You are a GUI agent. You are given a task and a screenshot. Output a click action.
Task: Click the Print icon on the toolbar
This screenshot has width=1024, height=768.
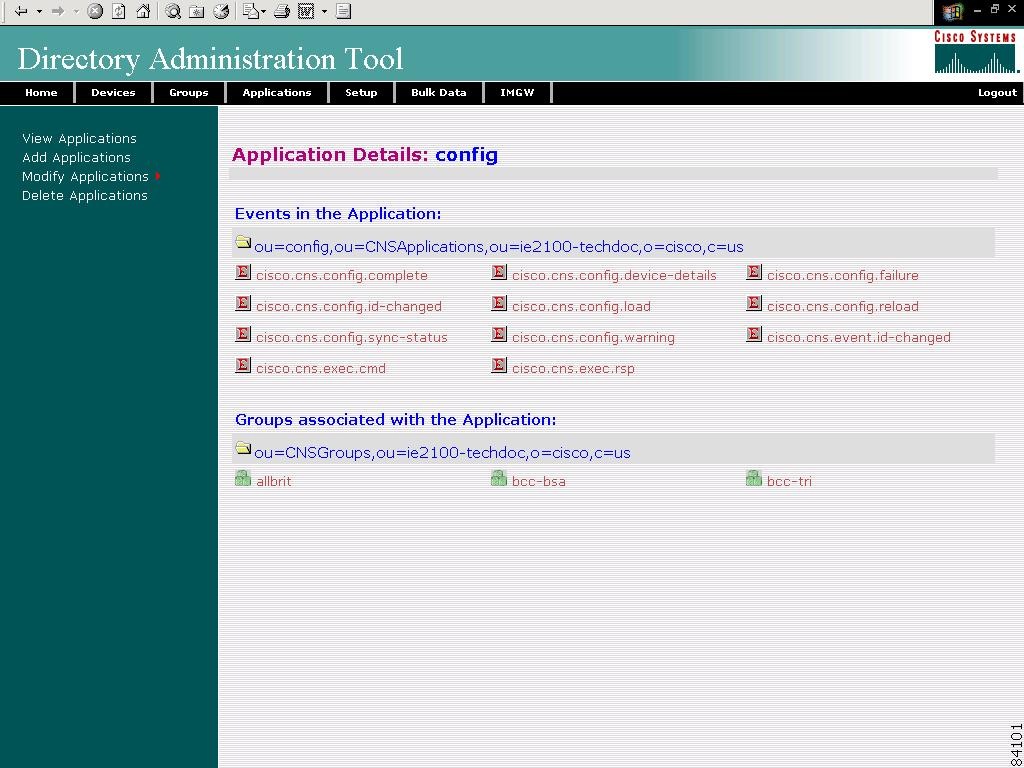tap(281, 13)
